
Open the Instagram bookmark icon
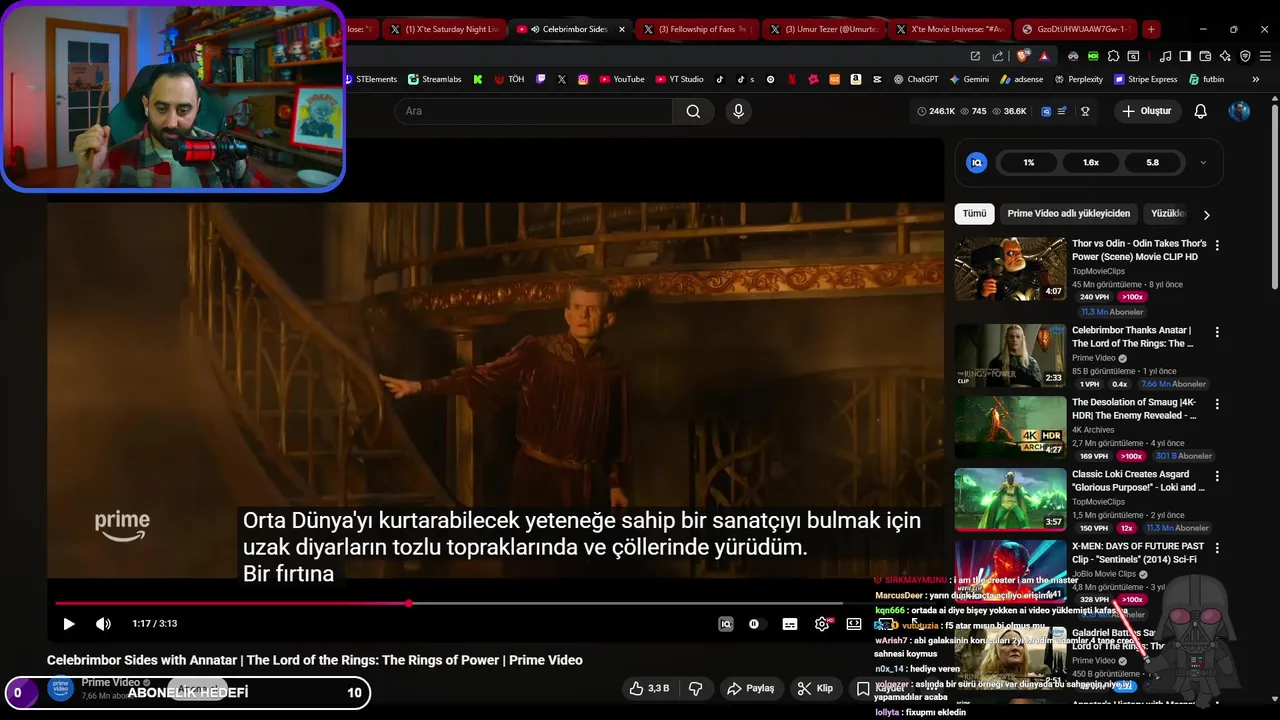(x=583, y=79)
